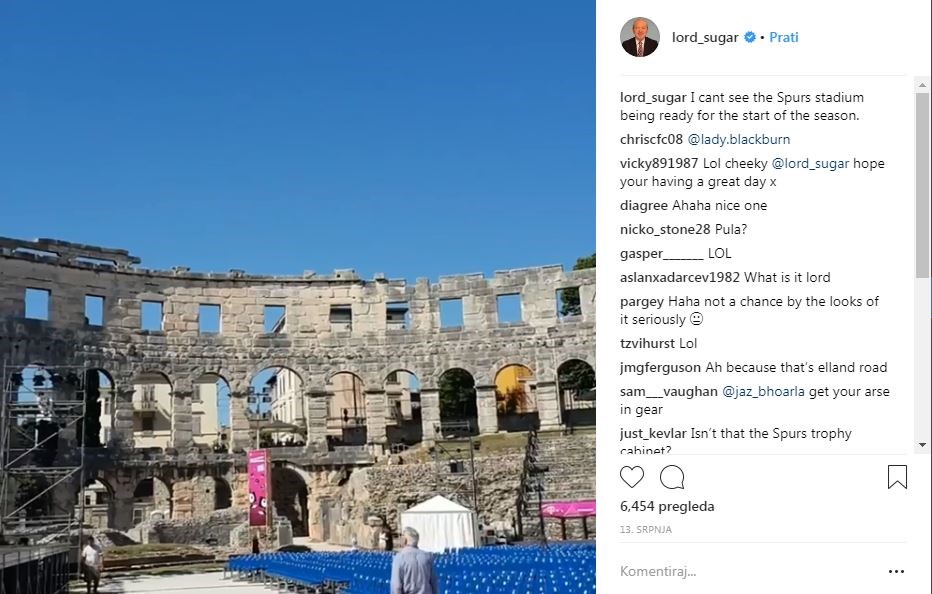Click the blue verified badge
932x594 pixels.
750,37
